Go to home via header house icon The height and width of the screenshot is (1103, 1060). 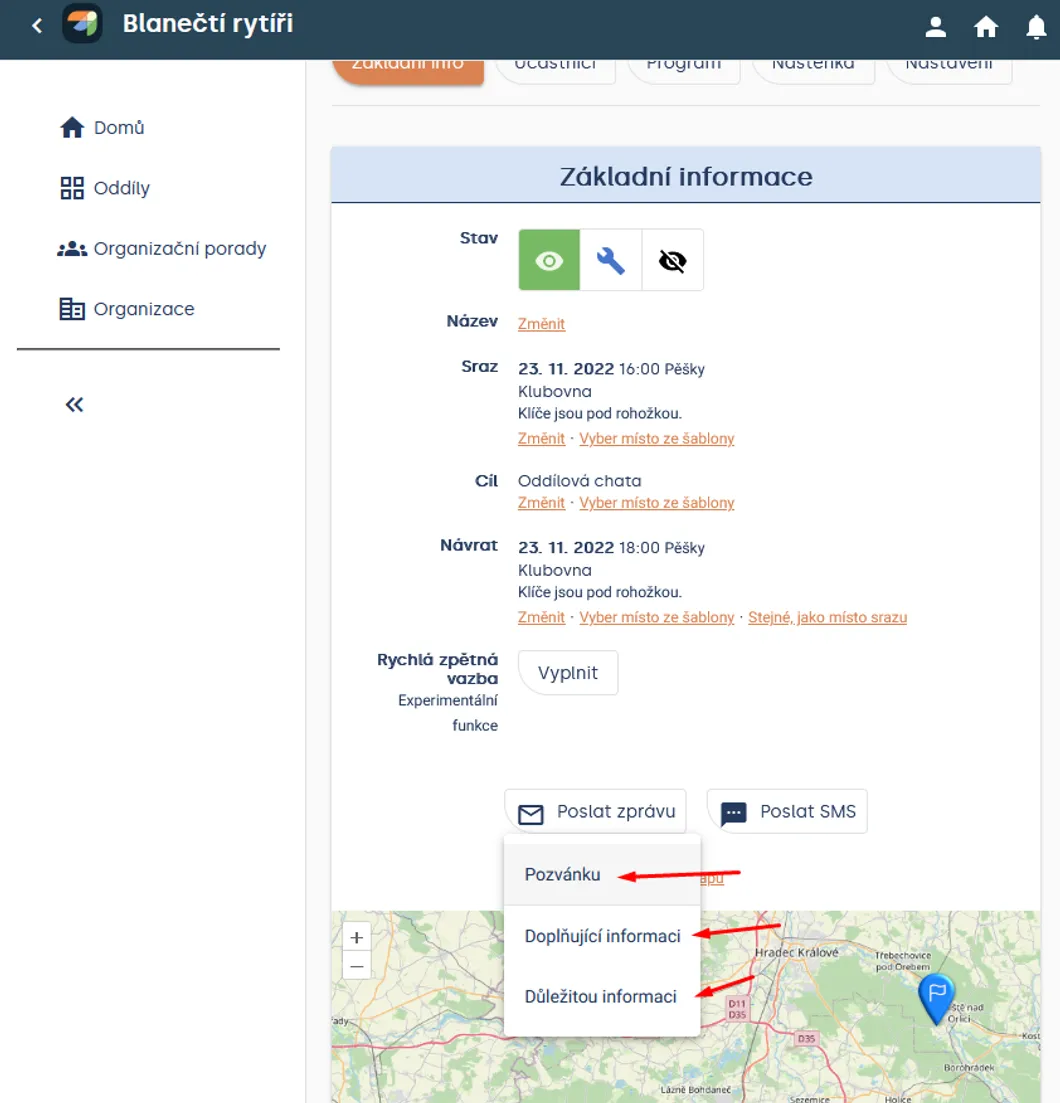point(985,27)
